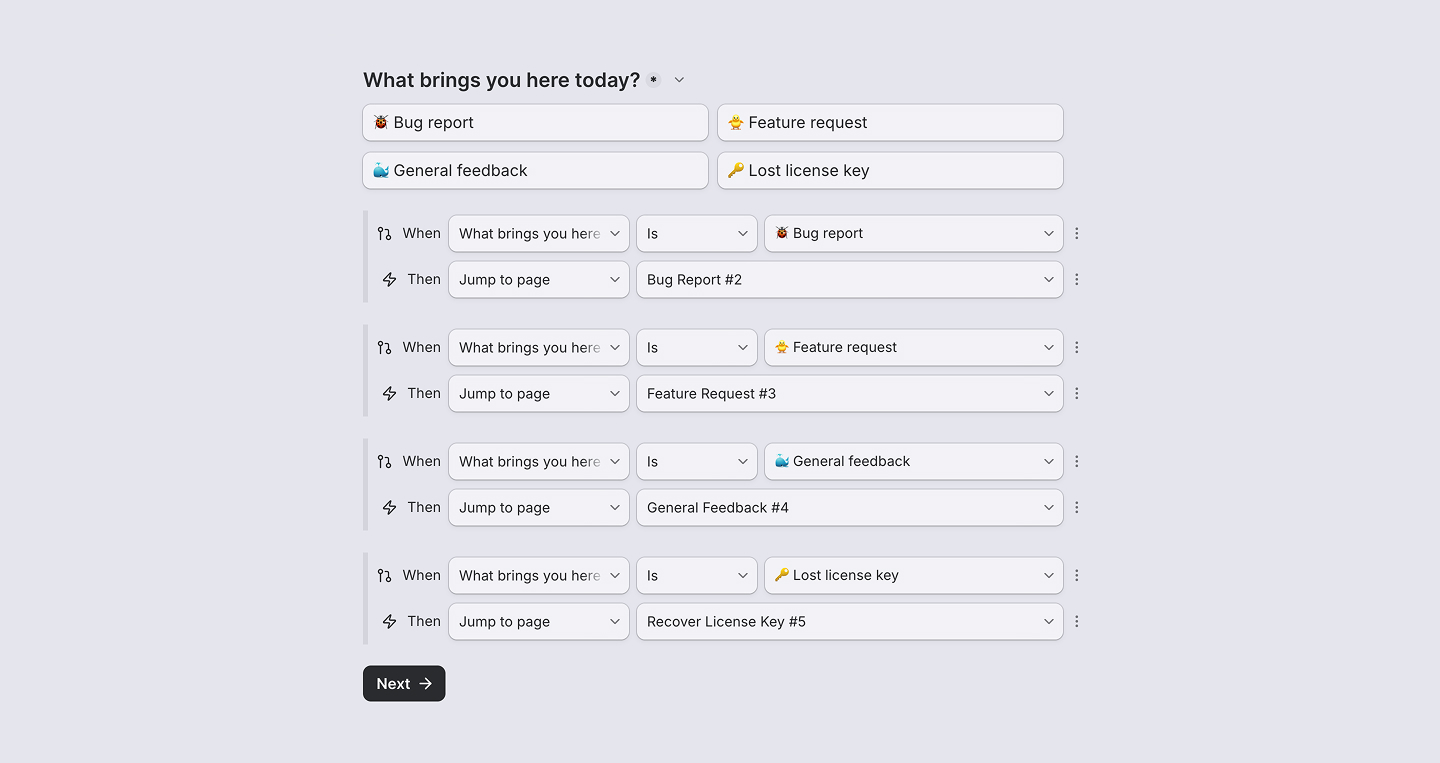The image size is (1440, 763).
Task: Select the Feature request answer option
Action: 890,122
